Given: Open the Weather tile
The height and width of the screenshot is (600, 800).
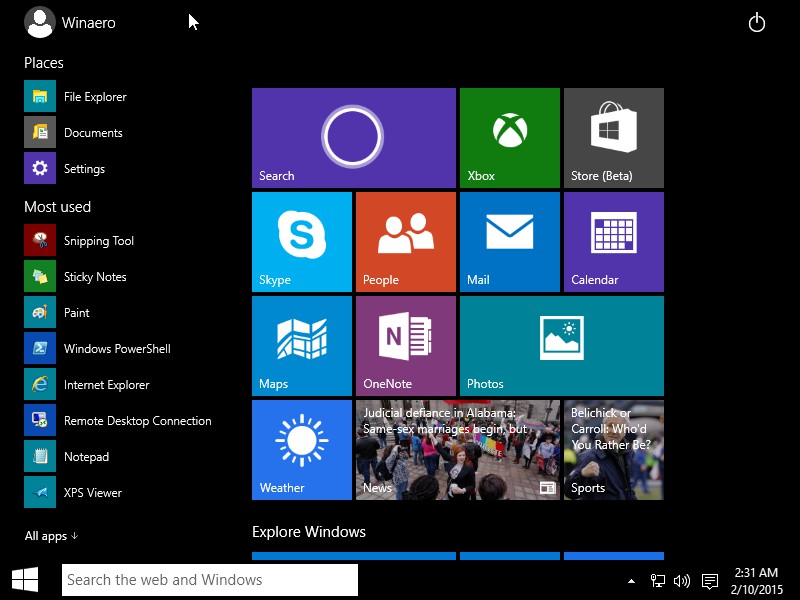Looking at the screenshot, I should pyautogui.click(x=302, y=450).
